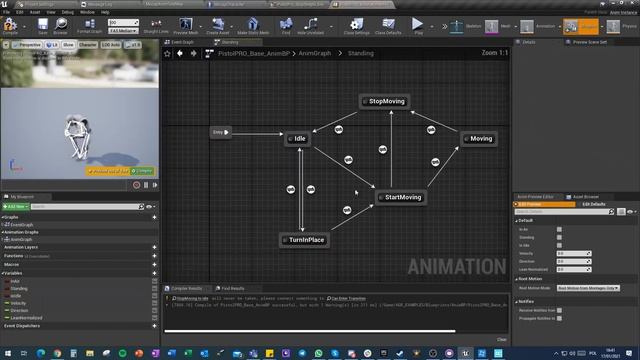Collapse the Notifies section
Viewport: 640px width, 360px height.
[516, 302]
